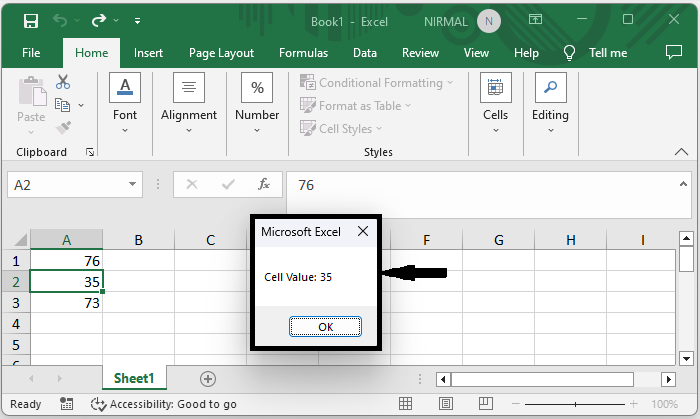The image size is (700, 419).
Task: Click the Select All corner triangle
Action: 20,240
